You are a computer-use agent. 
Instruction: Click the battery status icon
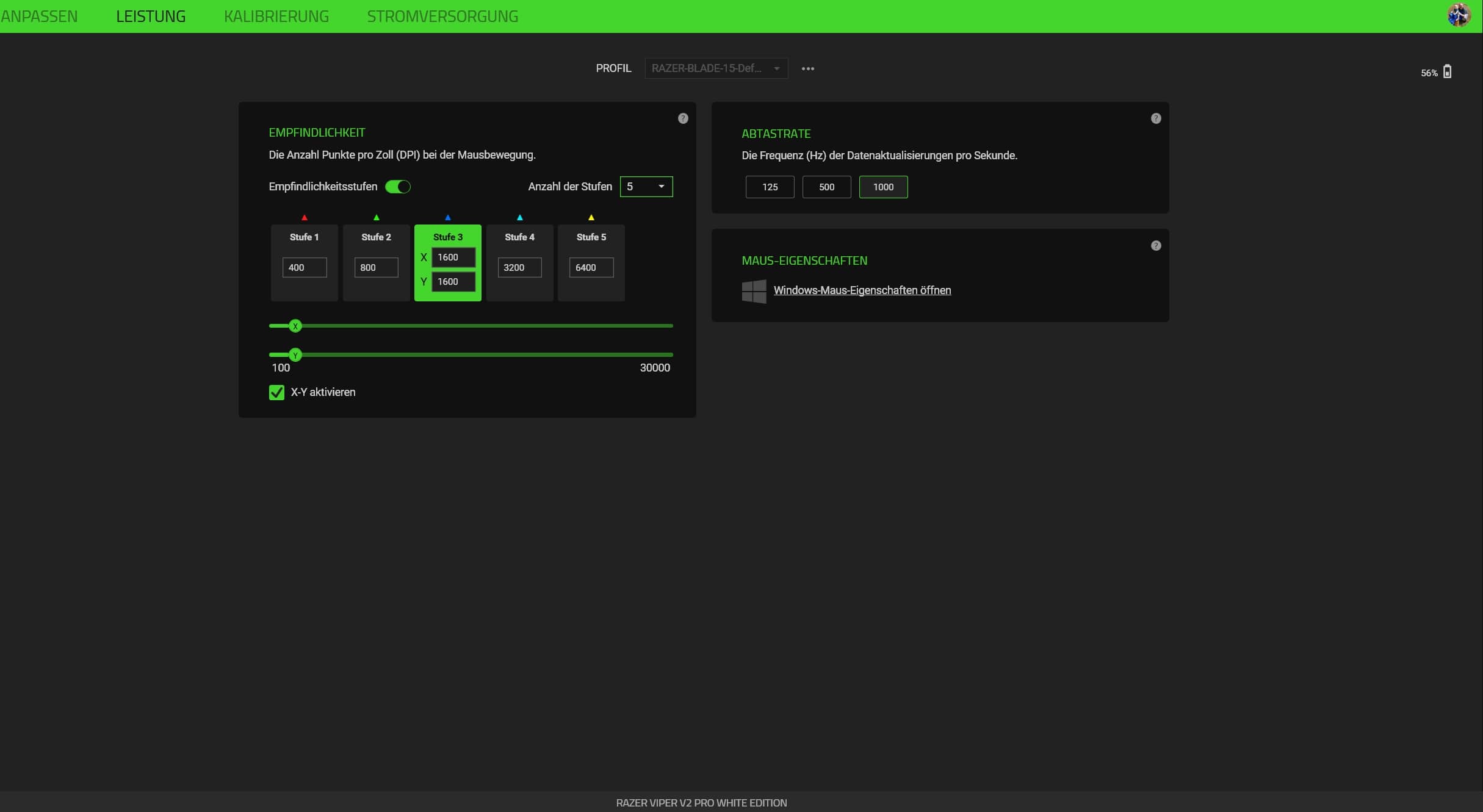[1447, 72]
